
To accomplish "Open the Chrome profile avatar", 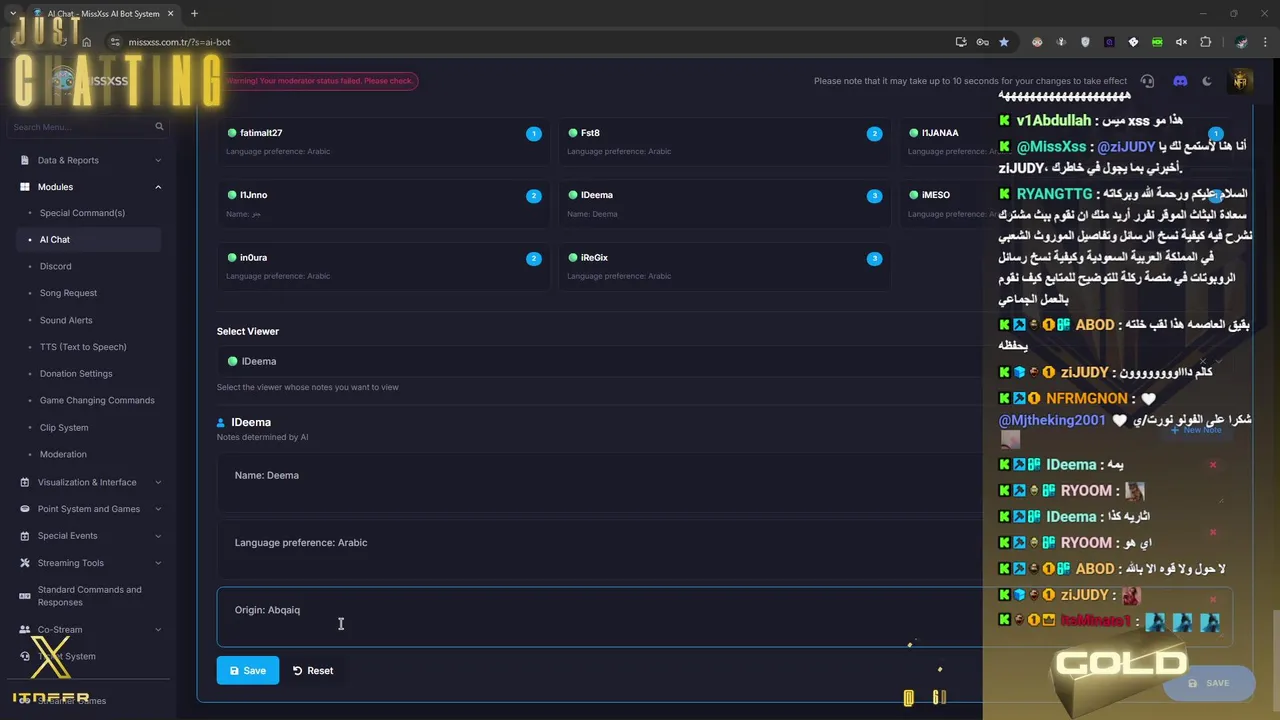I will click(1241, 42).
